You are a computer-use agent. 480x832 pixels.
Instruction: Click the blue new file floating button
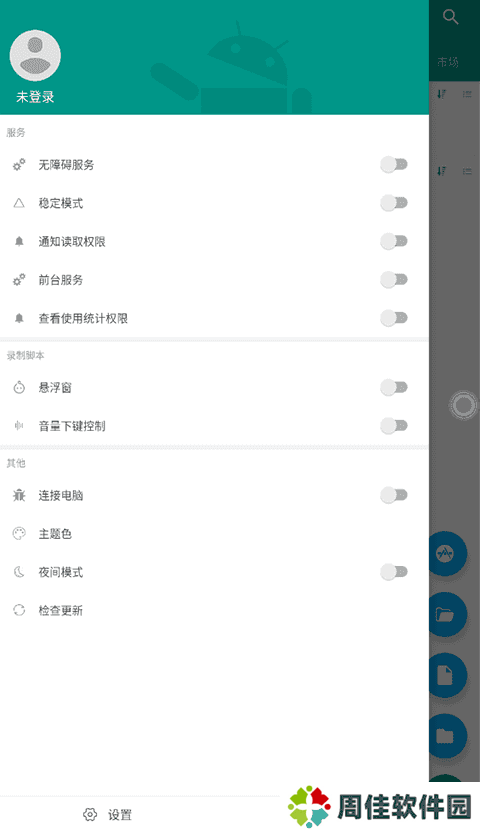[x=448, y=675]
